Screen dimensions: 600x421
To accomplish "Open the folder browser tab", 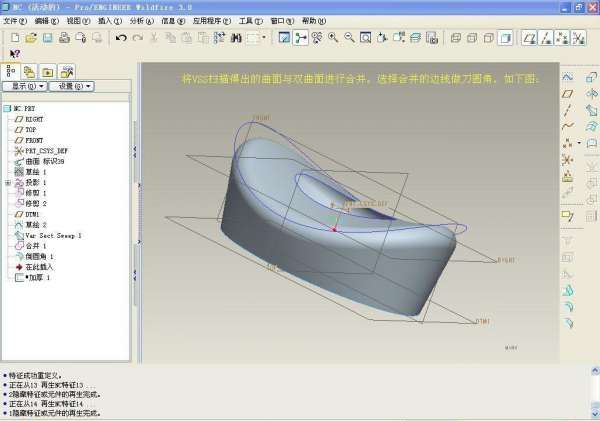I will (29, 72).
